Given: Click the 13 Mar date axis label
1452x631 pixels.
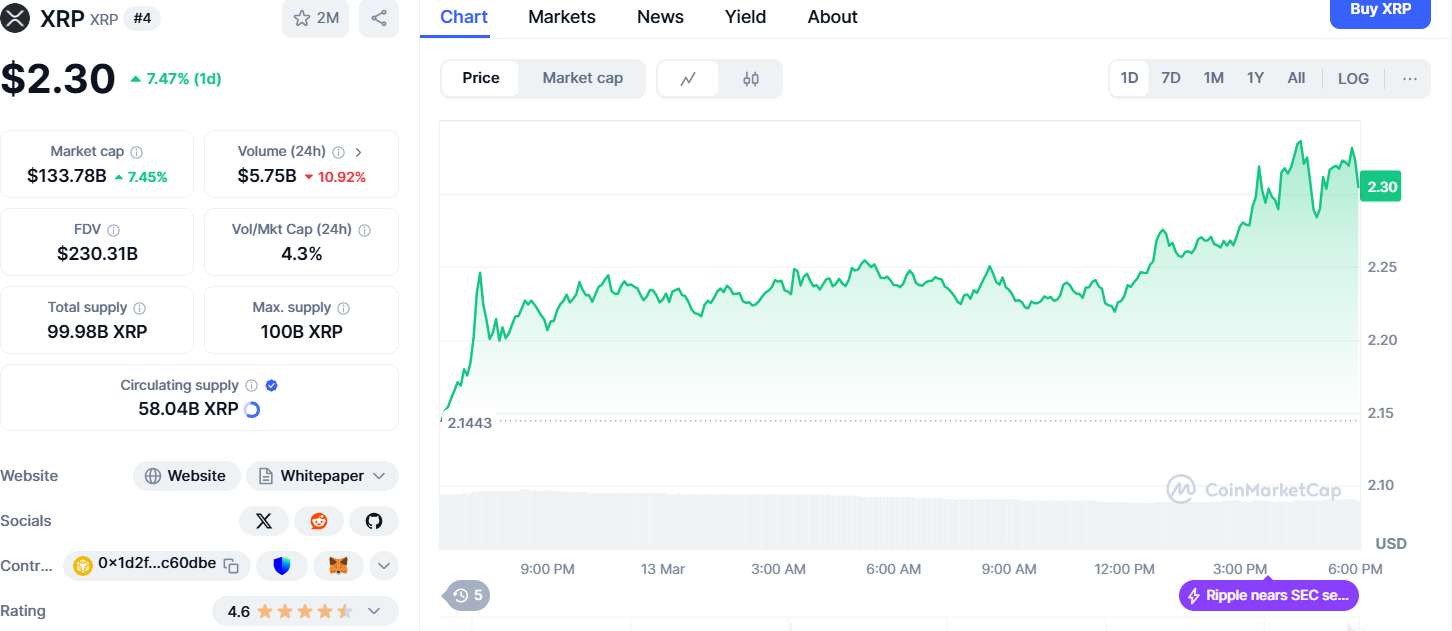Looking at the screenshot, I should coord(663,569).
